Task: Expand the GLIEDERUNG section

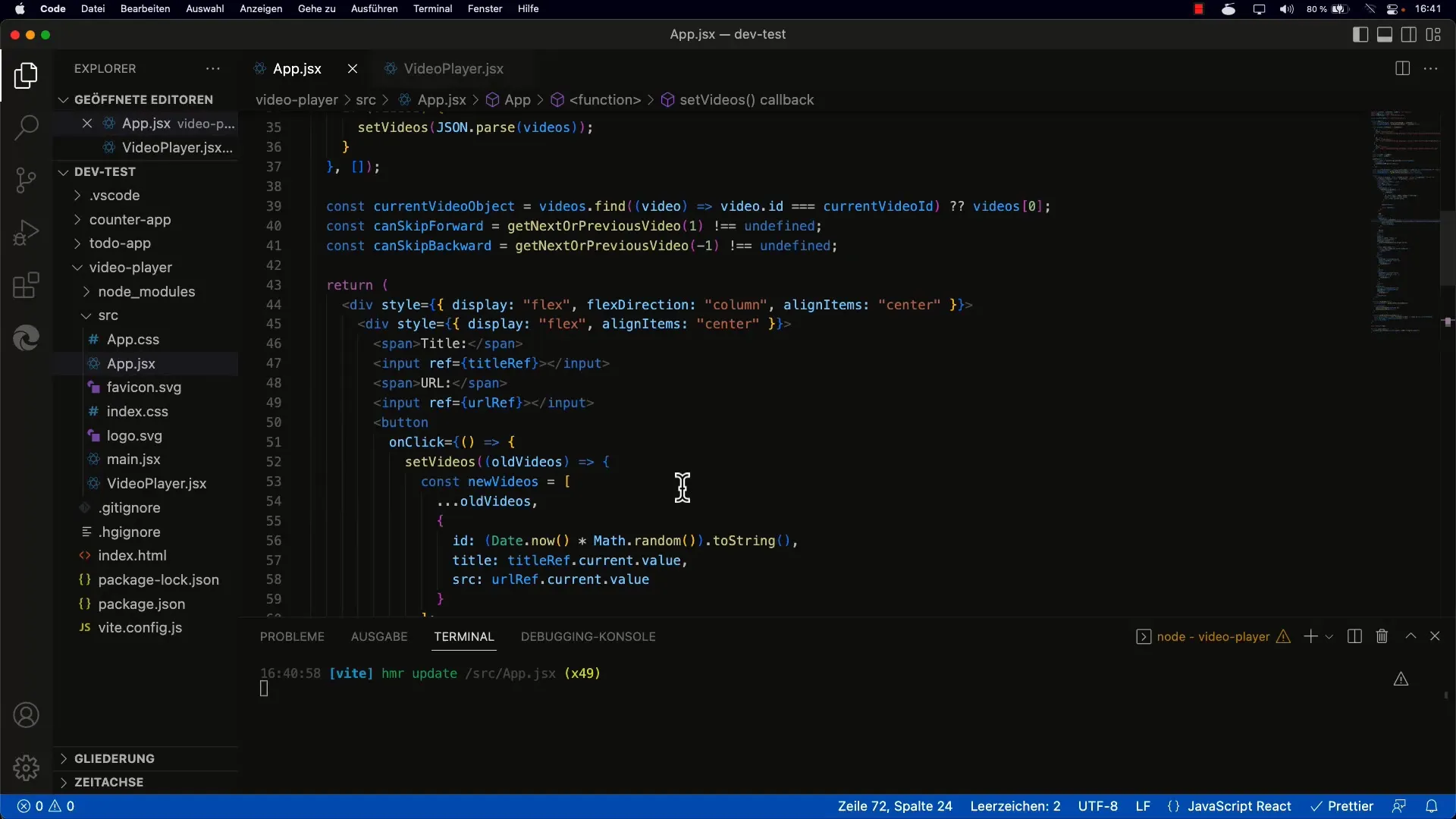Action: pyautogui.click(x=114, y=758)
